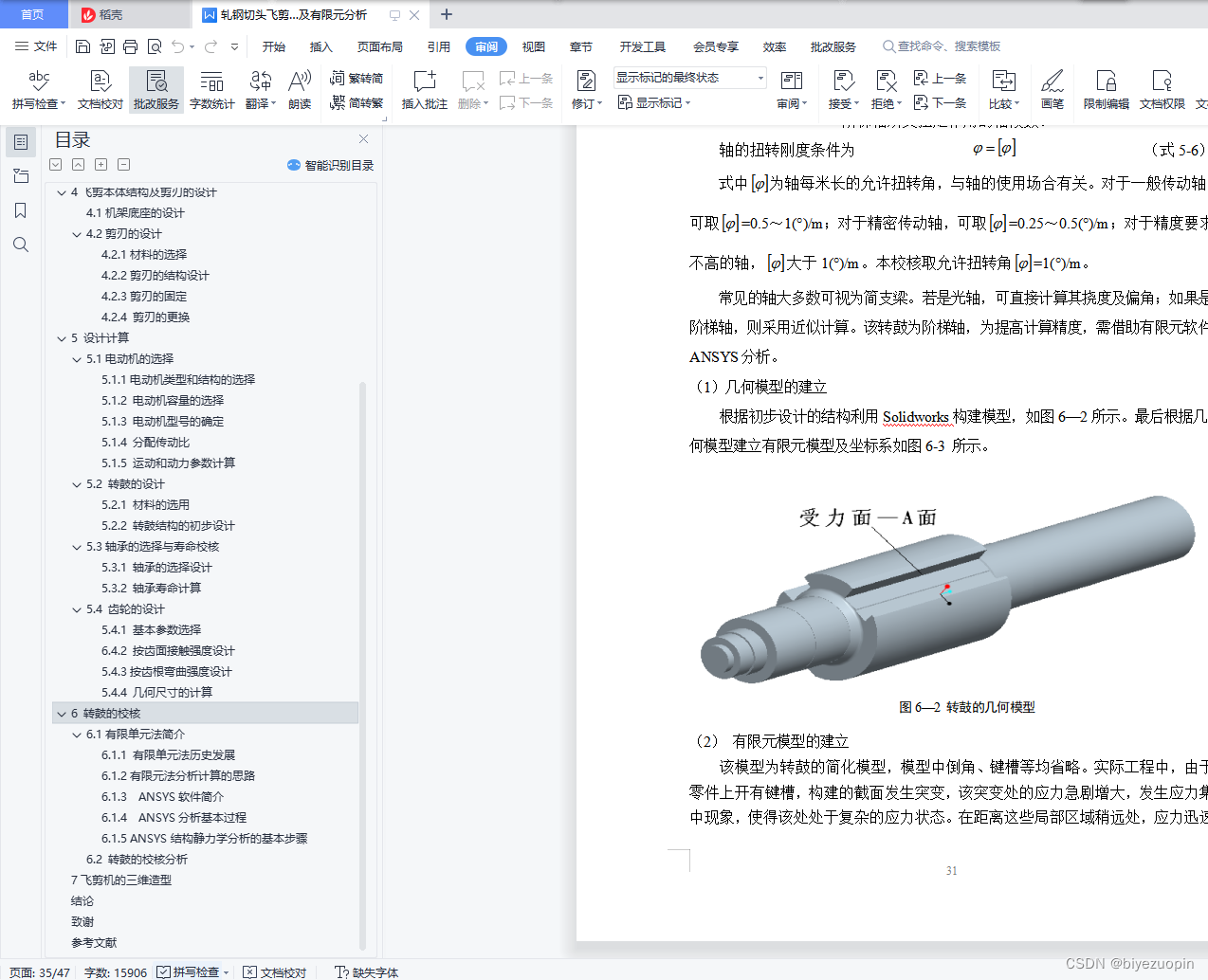1208x980 pixels.
Task: Collapse 5 设计计算 node
Action: pyautogui.click(x=62, y=338)
